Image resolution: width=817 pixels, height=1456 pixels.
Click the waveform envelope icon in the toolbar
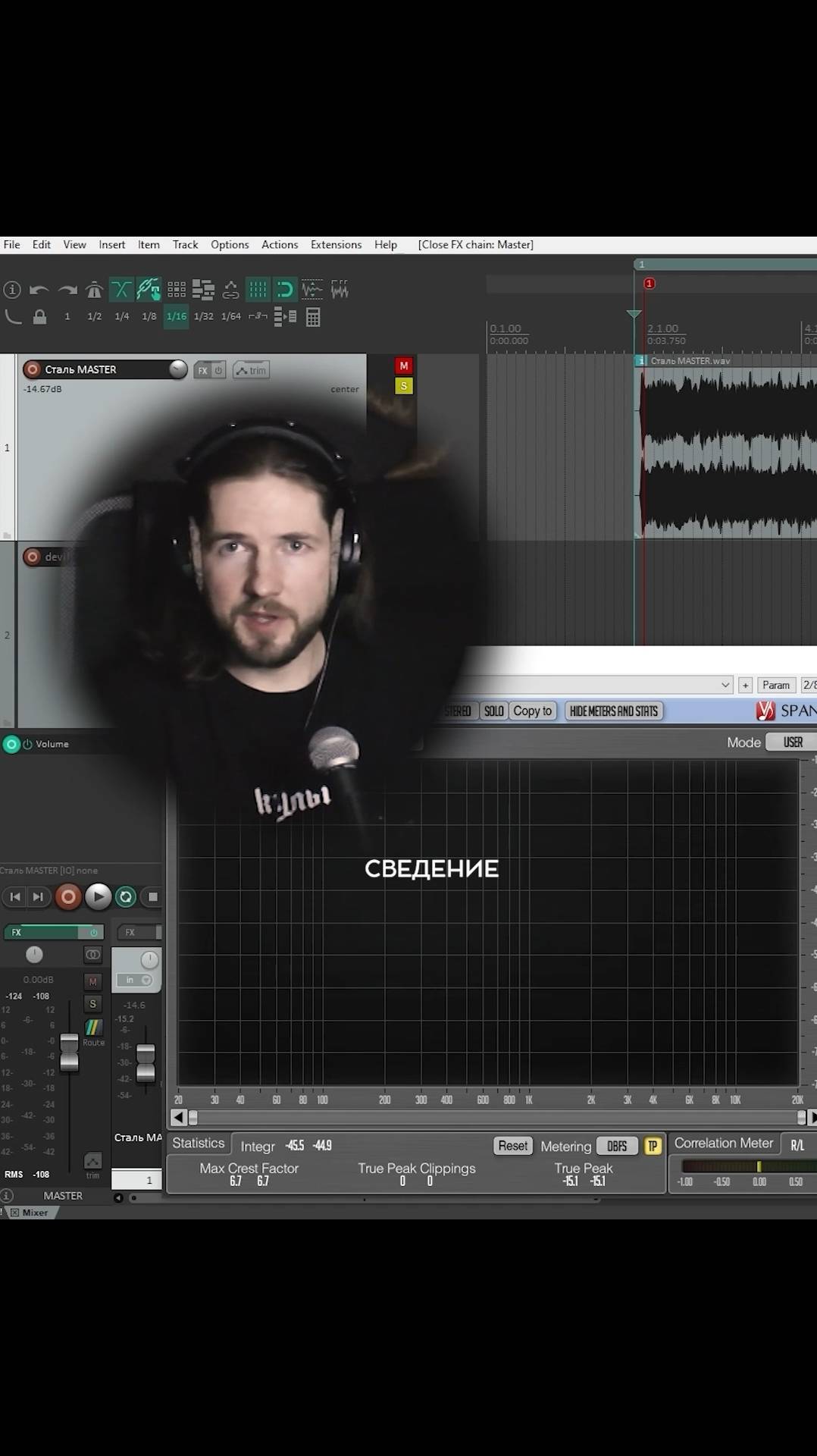(x=312, y=289)
